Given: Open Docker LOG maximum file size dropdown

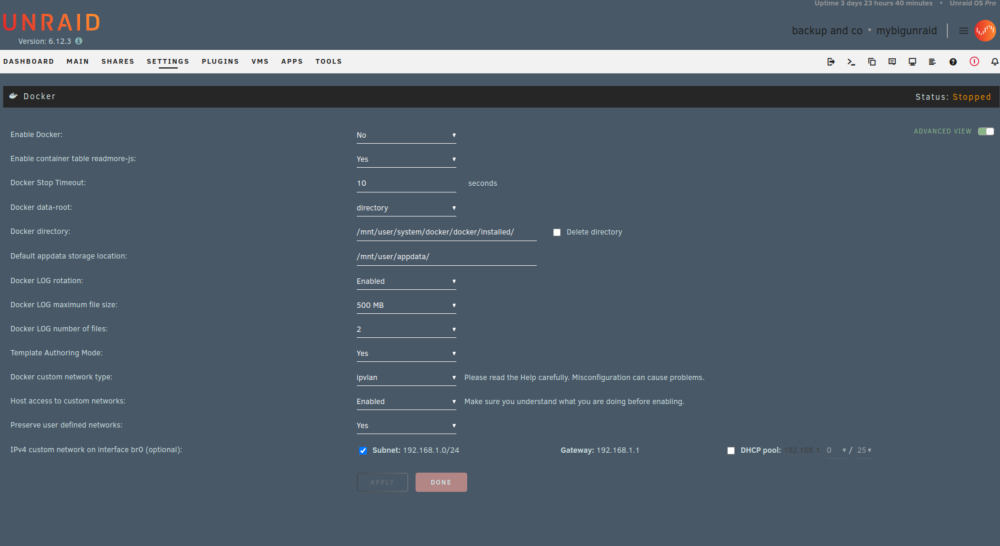Looking at the screenshot, I should (406, 306).
